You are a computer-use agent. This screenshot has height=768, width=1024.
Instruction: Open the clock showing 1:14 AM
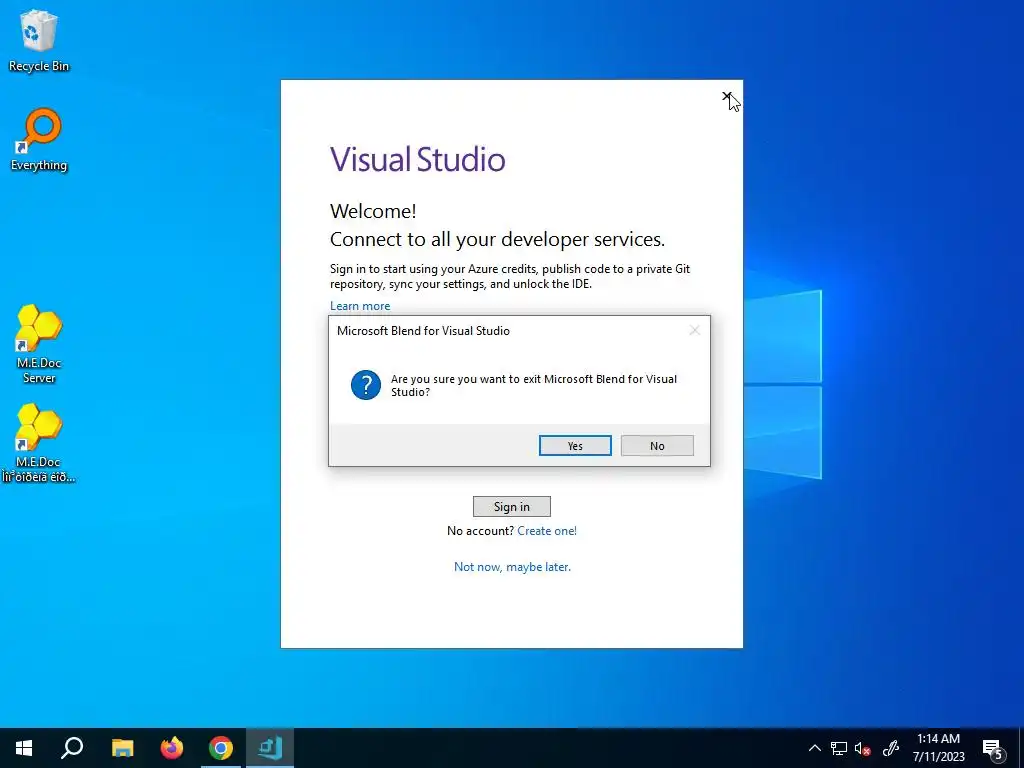pos(938,748)
